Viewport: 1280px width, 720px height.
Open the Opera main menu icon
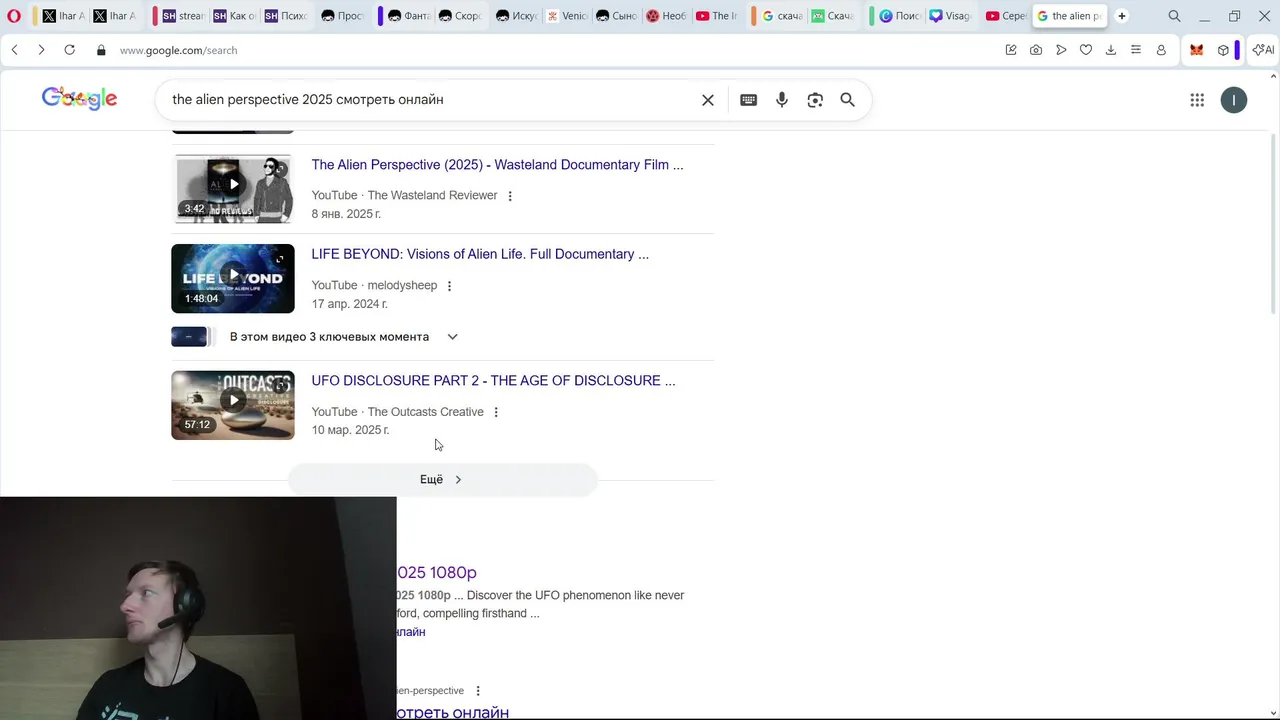(x=14, y=16)
